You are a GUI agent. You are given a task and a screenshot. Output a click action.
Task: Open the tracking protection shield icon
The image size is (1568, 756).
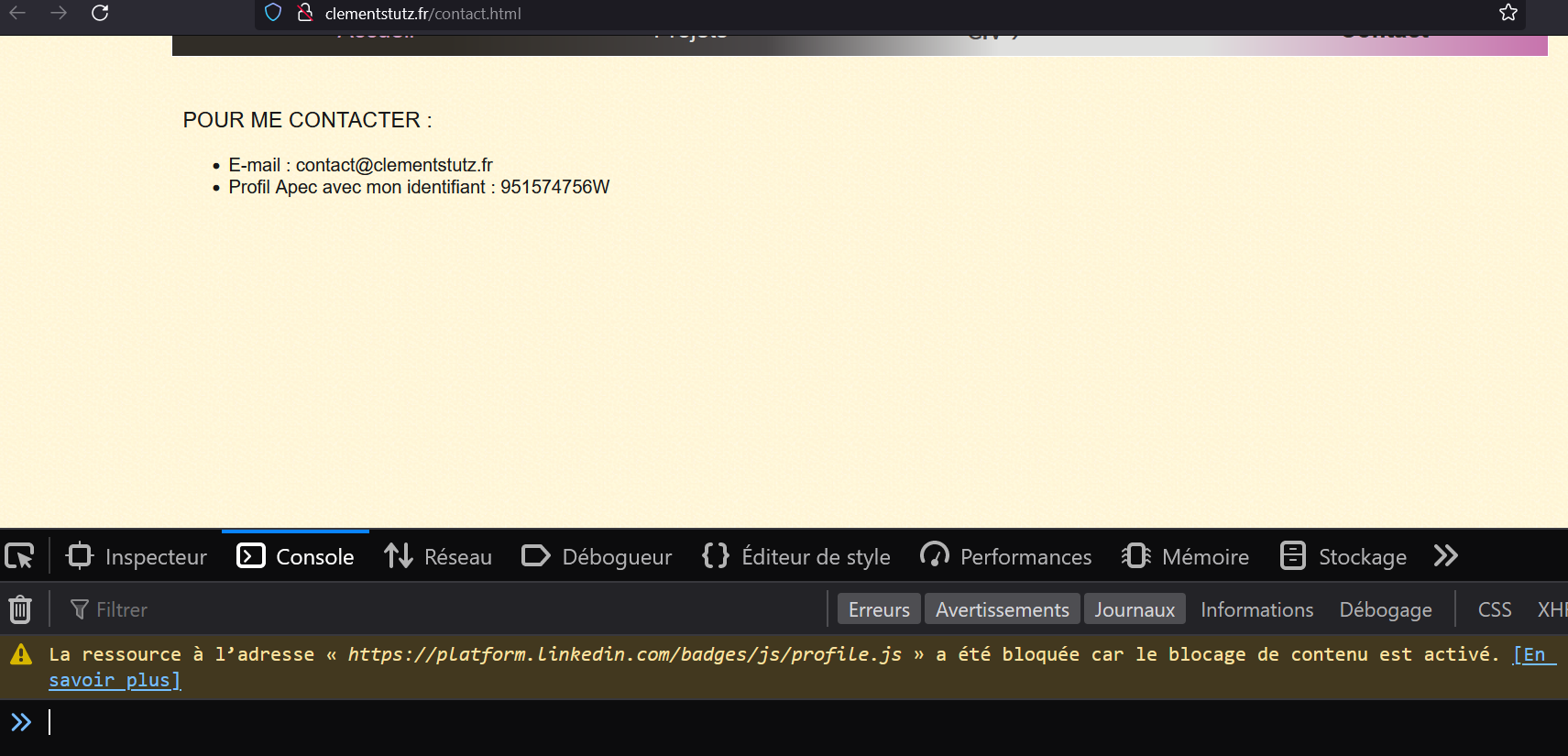click(273, 13)
